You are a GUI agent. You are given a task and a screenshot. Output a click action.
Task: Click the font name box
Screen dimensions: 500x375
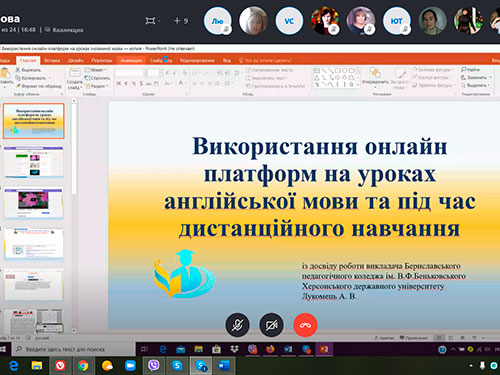click(130, 73)
